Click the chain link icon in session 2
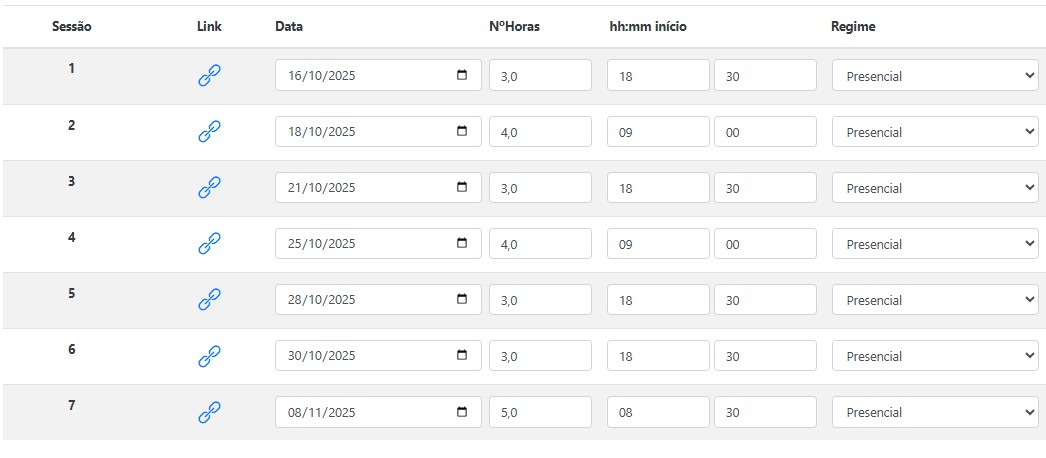 coord(208,131)
